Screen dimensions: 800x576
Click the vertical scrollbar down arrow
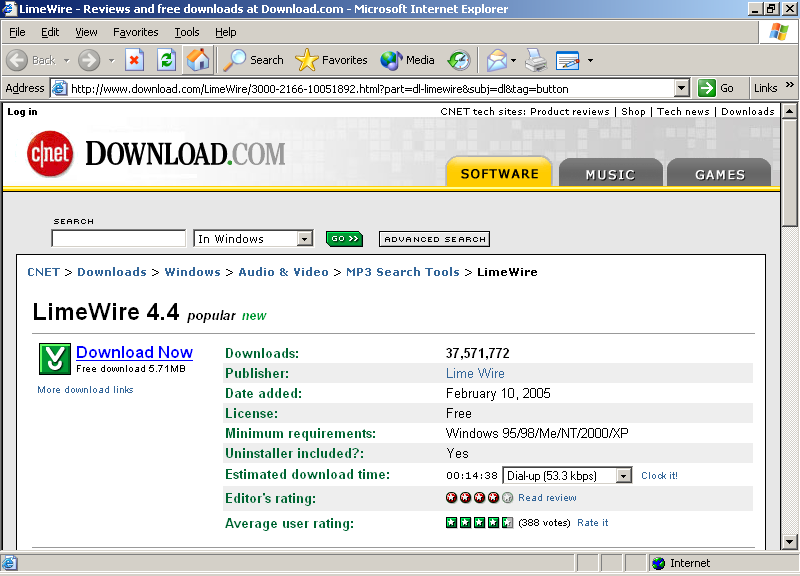pos(789,542)
